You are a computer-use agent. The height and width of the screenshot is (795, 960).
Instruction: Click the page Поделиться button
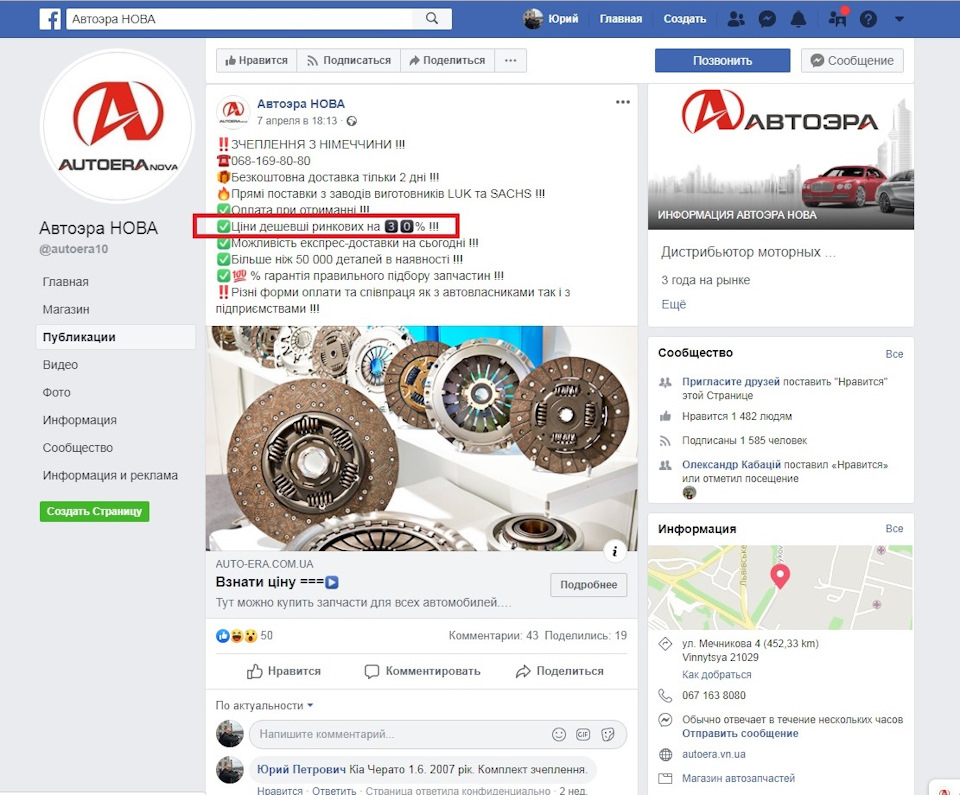tap(447, 60)
